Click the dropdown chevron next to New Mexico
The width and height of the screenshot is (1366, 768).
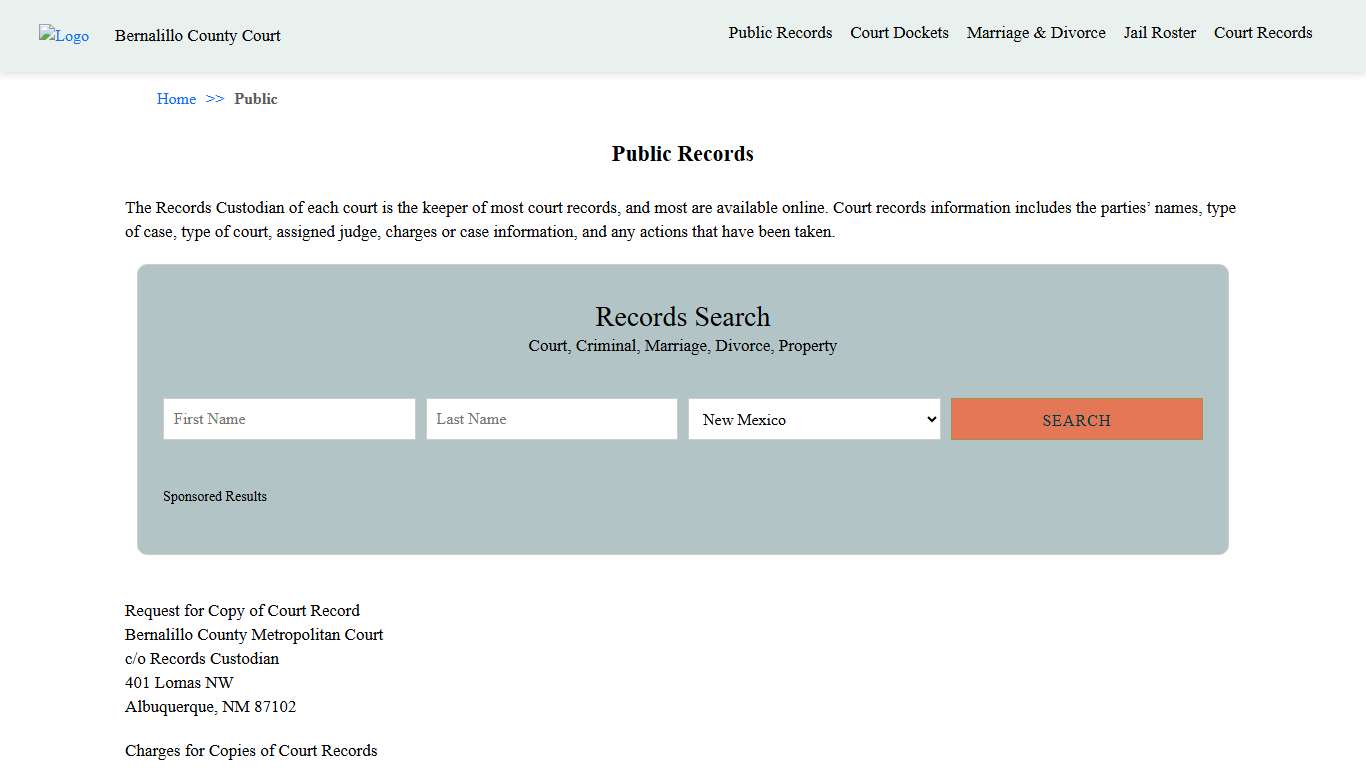point(929,419)
